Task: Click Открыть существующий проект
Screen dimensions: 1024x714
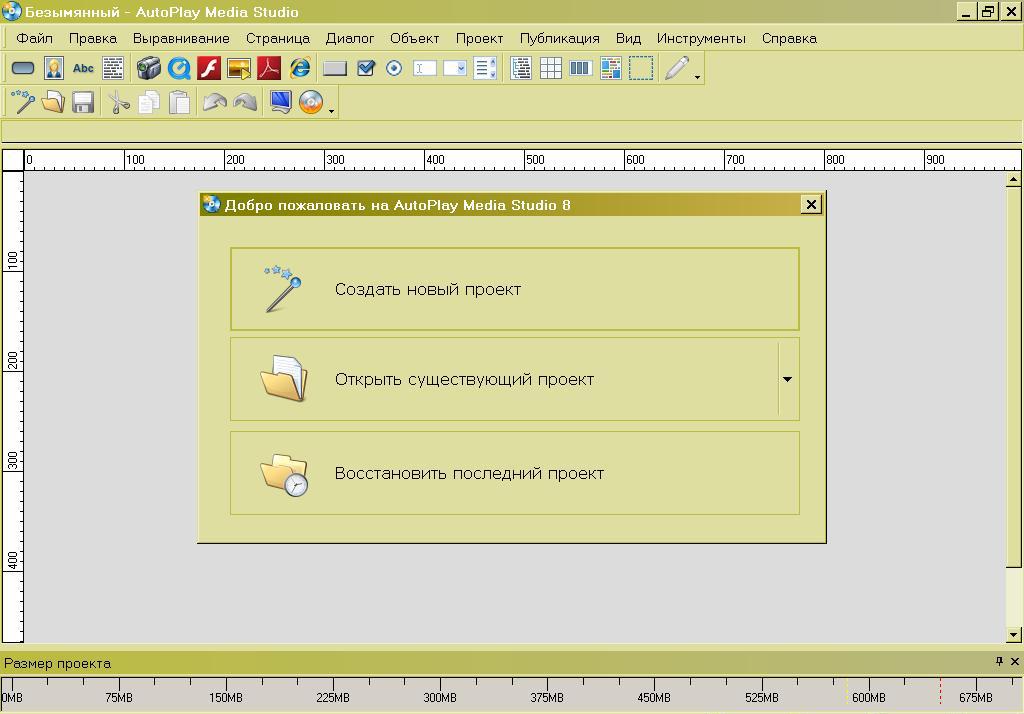Action: click(x=504, y=379)
